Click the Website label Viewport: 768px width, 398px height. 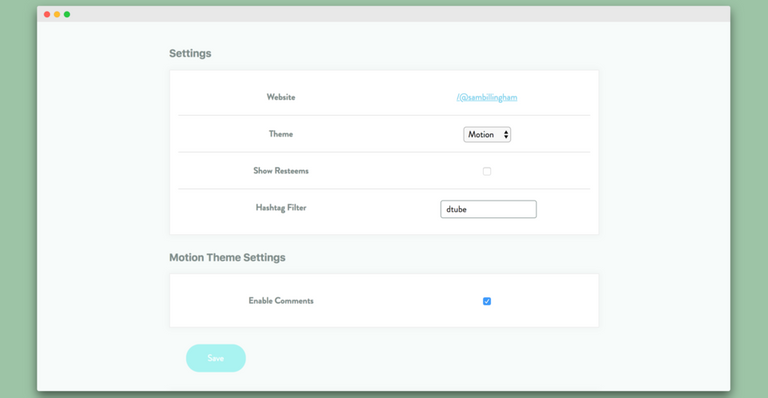281,97
